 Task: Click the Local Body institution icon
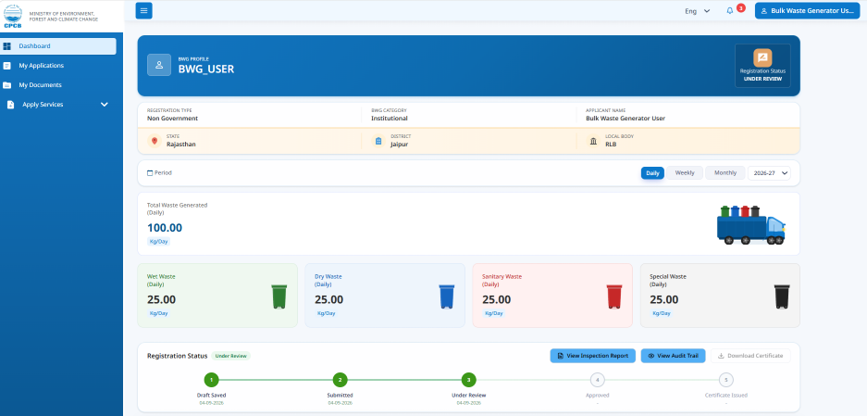coord(593,141)
